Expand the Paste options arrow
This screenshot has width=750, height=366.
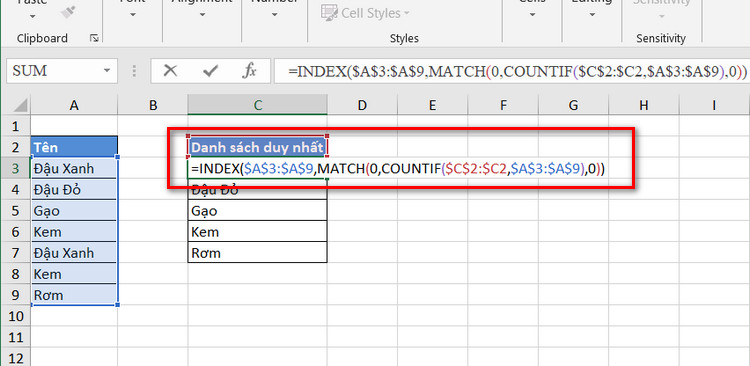coord(33,16)
